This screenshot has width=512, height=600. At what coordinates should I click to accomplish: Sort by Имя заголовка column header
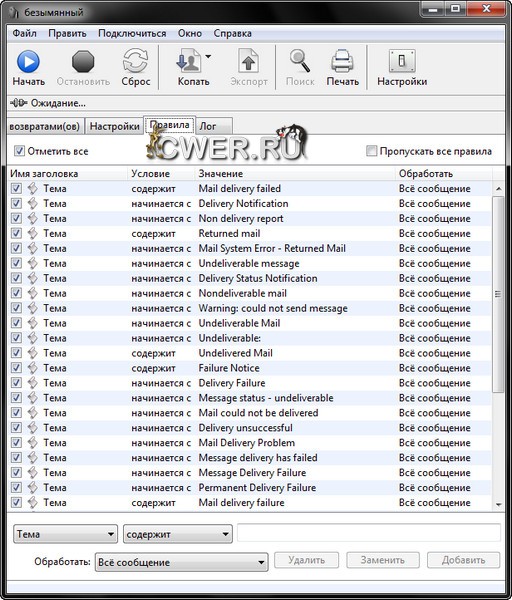click(x=67, y=173)
